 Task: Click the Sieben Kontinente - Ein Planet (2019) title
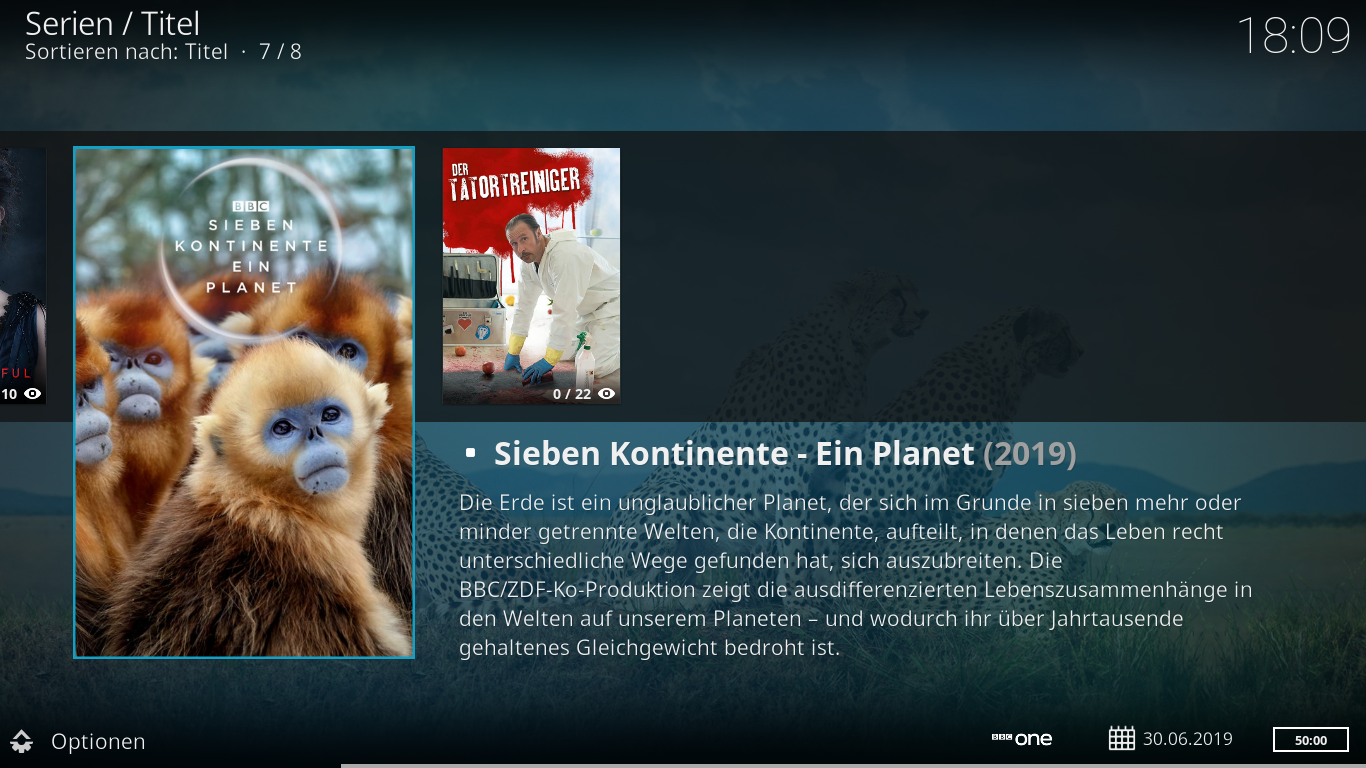[785, 454]
